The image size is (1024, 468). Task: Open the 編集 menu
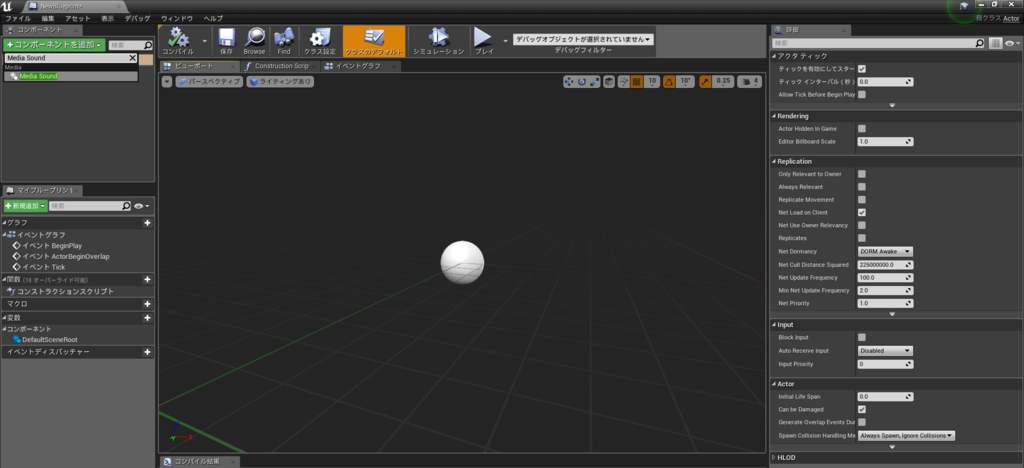48,18
